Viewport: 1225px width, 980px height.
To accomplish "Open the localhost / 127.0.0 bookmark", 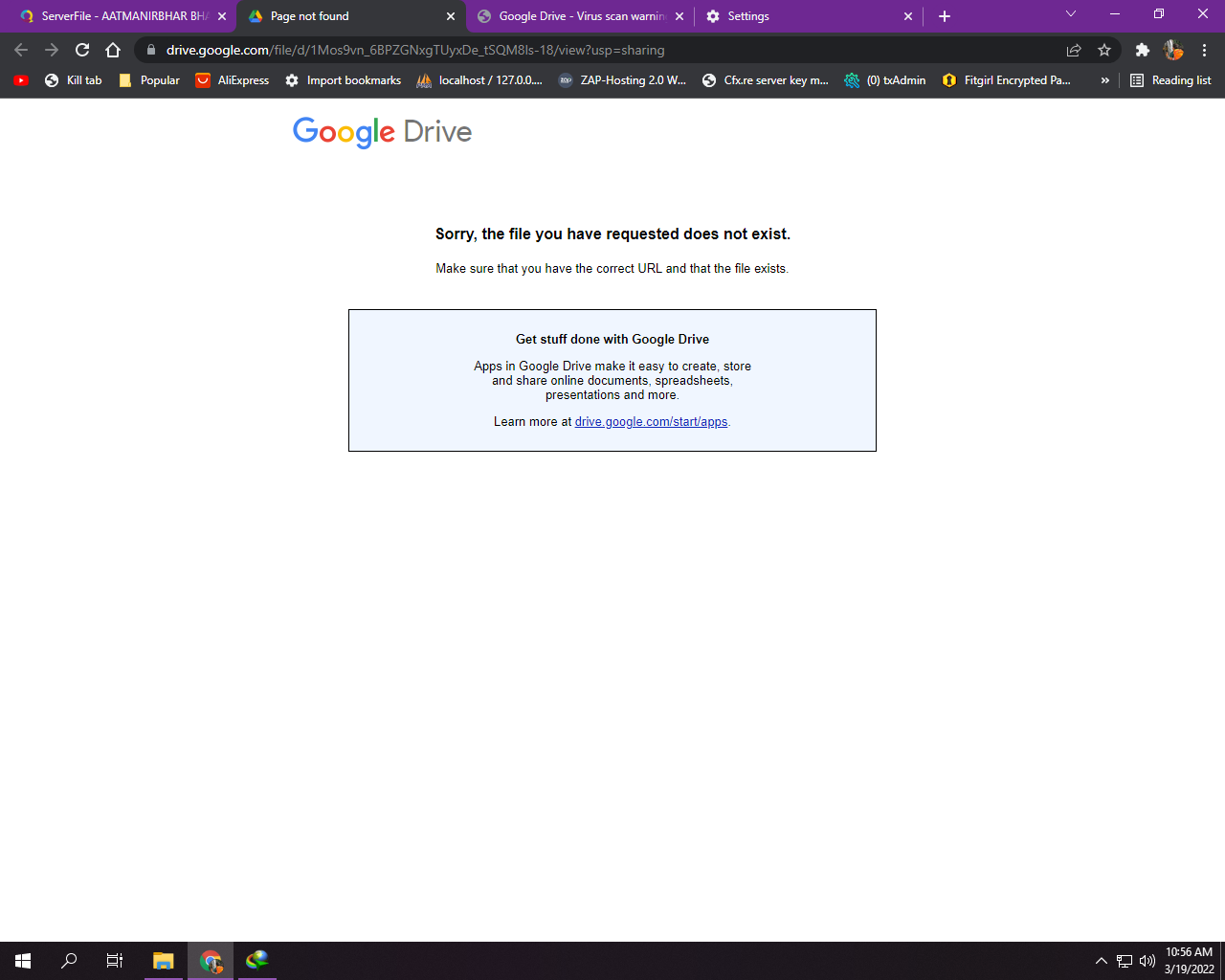I will pyautogui.click(x=479, y=80).
